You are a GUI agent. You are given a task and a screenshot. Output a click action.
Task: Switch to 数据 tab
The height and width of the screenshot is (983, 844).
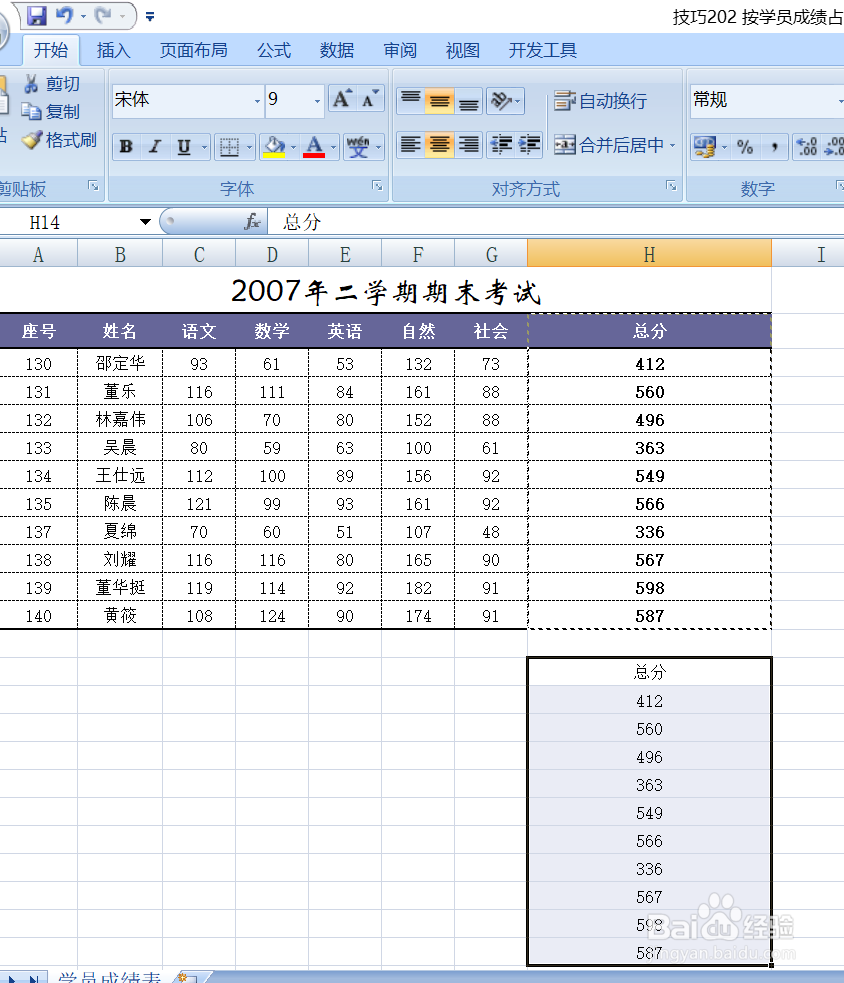pyautogui.click(x=337, y=50)
